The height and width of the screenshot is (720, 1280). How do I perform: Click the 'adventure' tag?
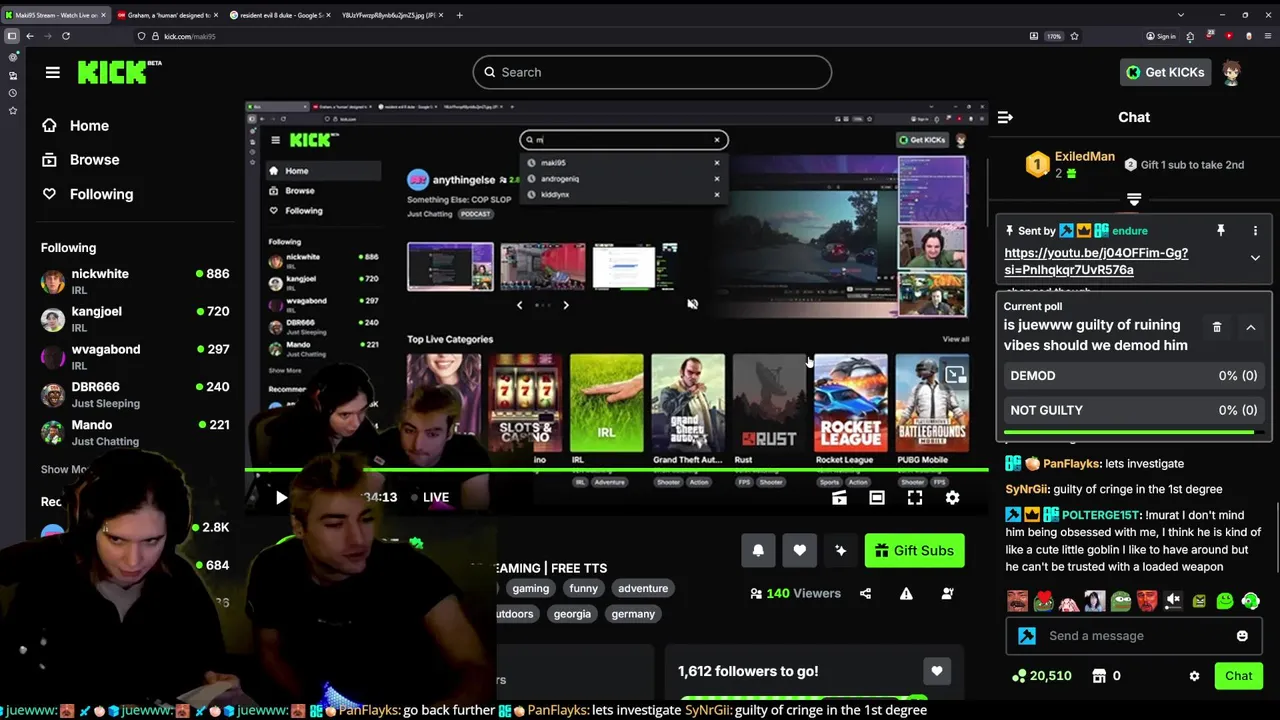(643, 589)
